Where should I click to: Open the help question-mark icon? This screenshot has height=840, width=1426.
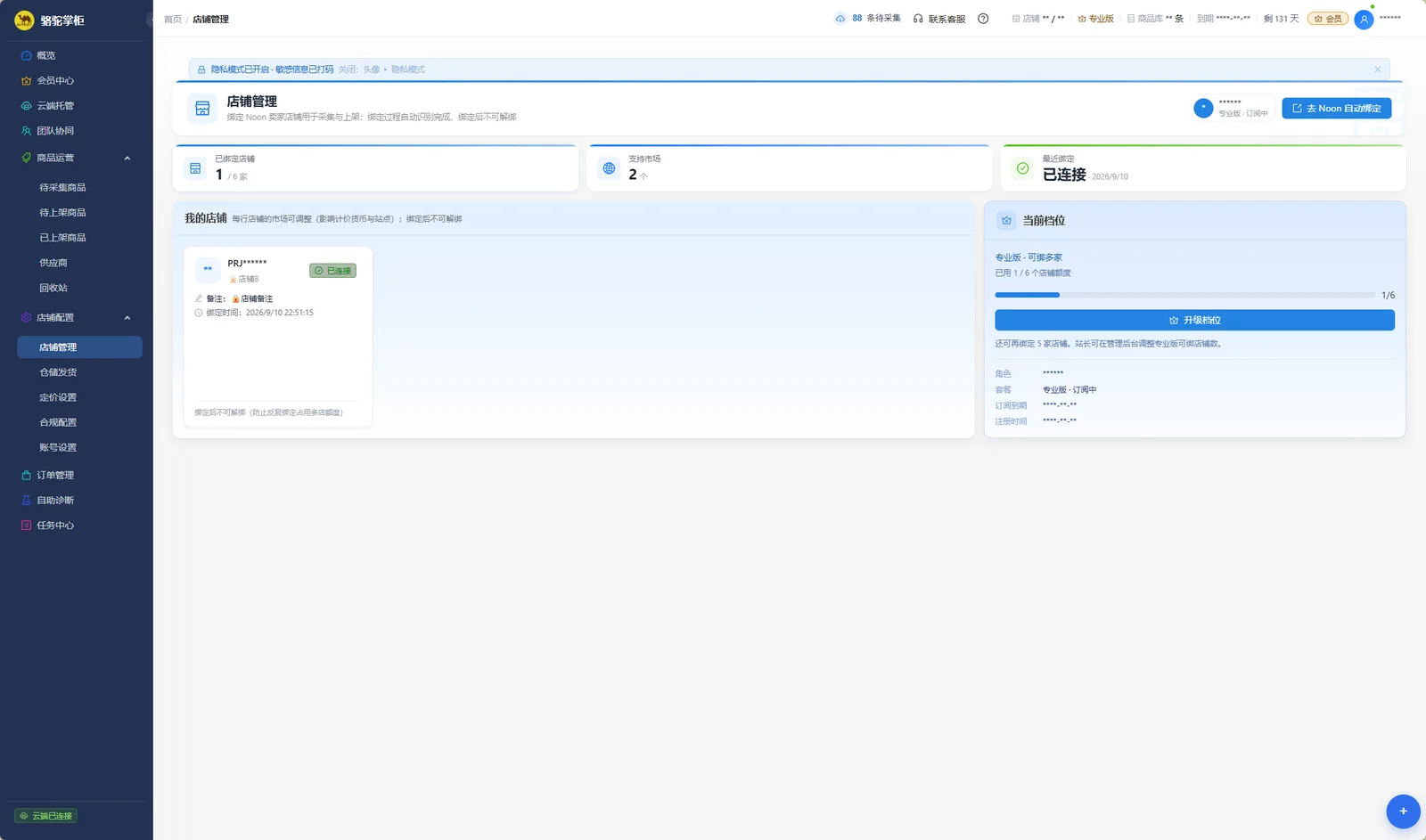(x=983, y=19)
